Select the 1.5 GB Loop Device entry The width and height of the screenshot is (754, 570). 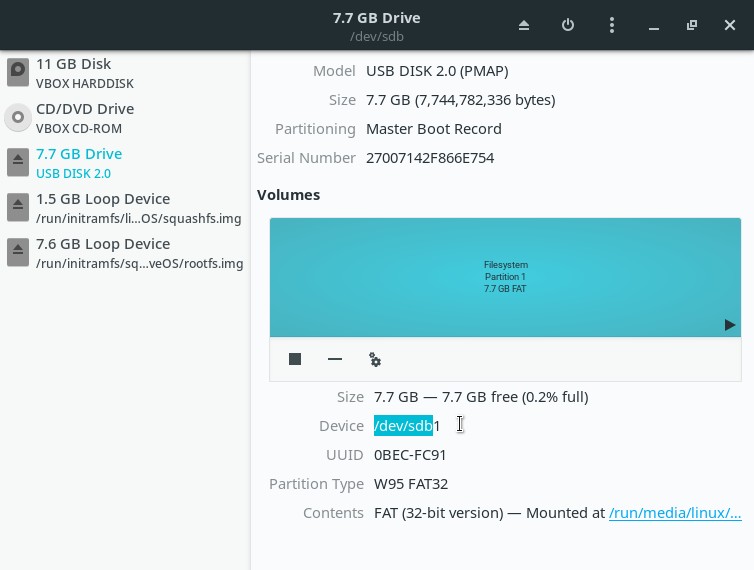point(125,208)
